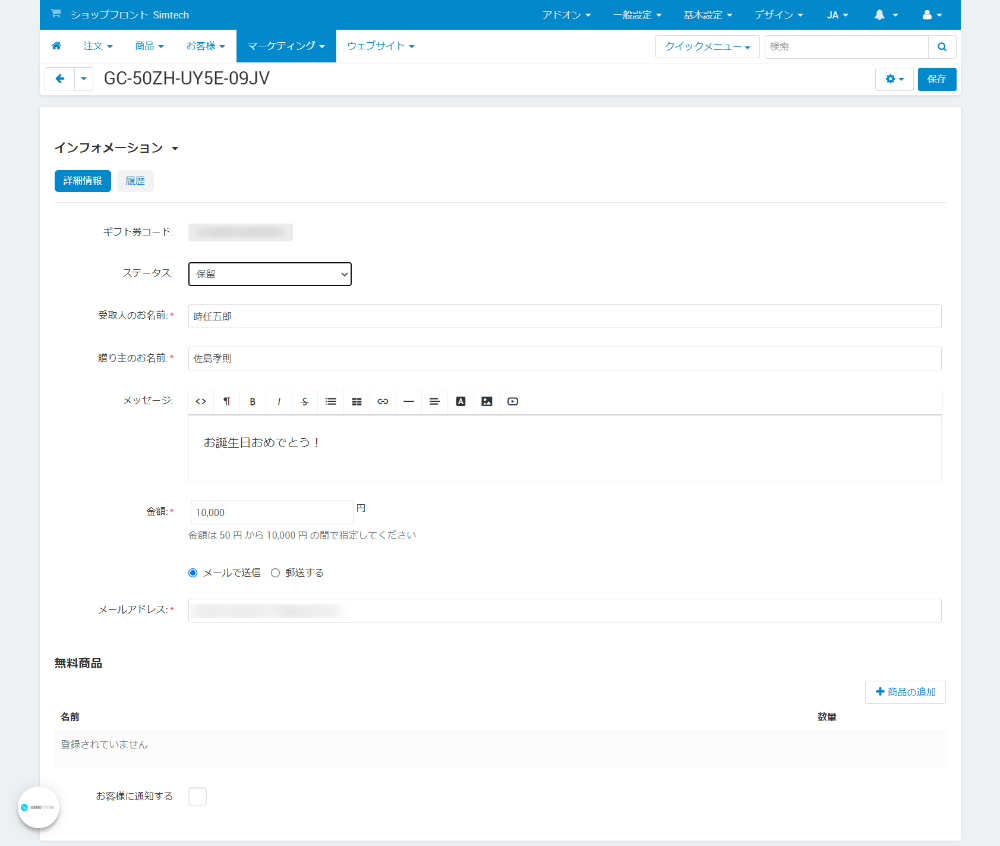Click the 無料商品 section heading
The height and width of the screenshot is (846, 1000).
78,664
